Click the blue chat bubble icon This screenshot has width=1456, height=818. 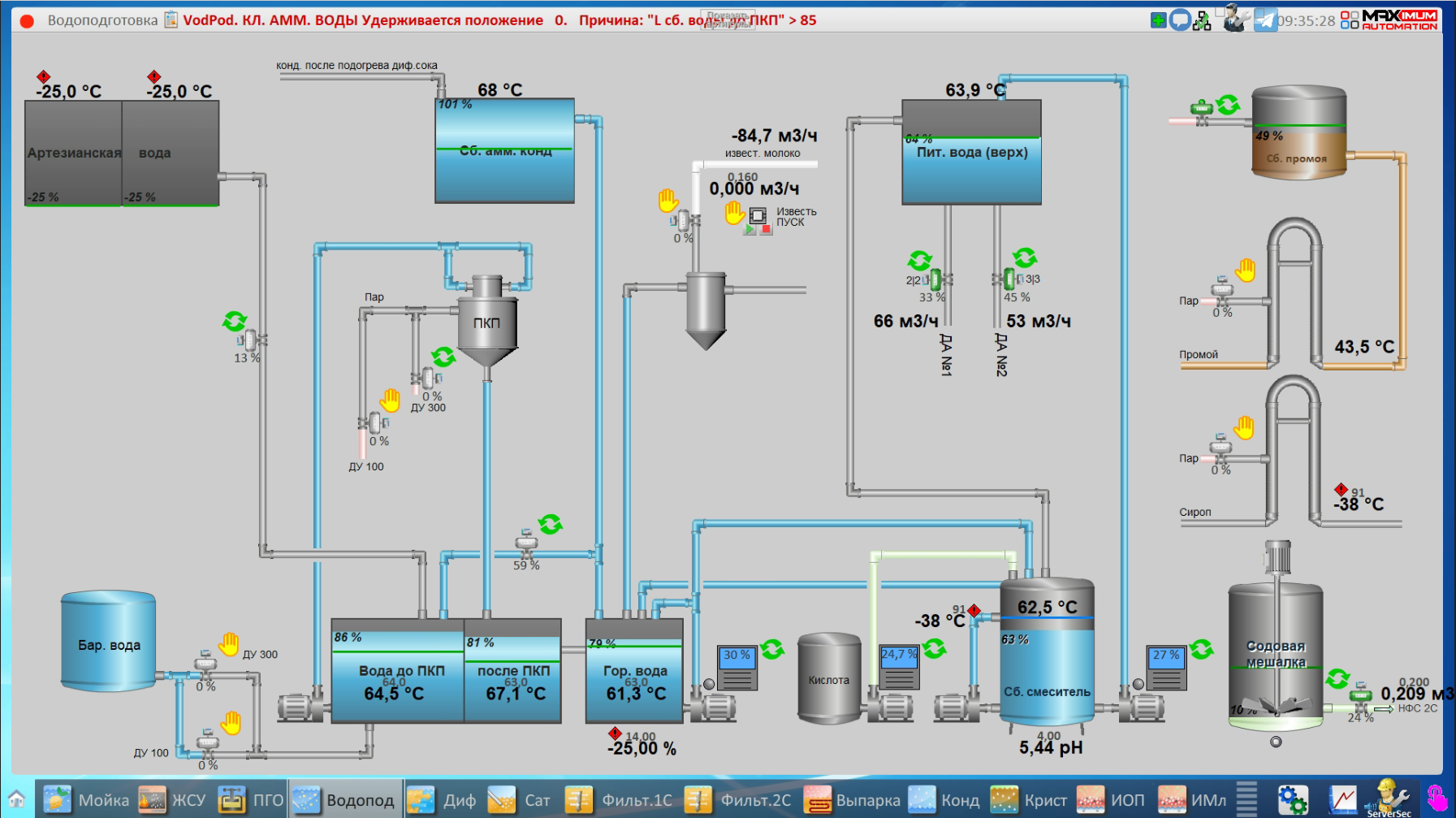point(1179,20)
